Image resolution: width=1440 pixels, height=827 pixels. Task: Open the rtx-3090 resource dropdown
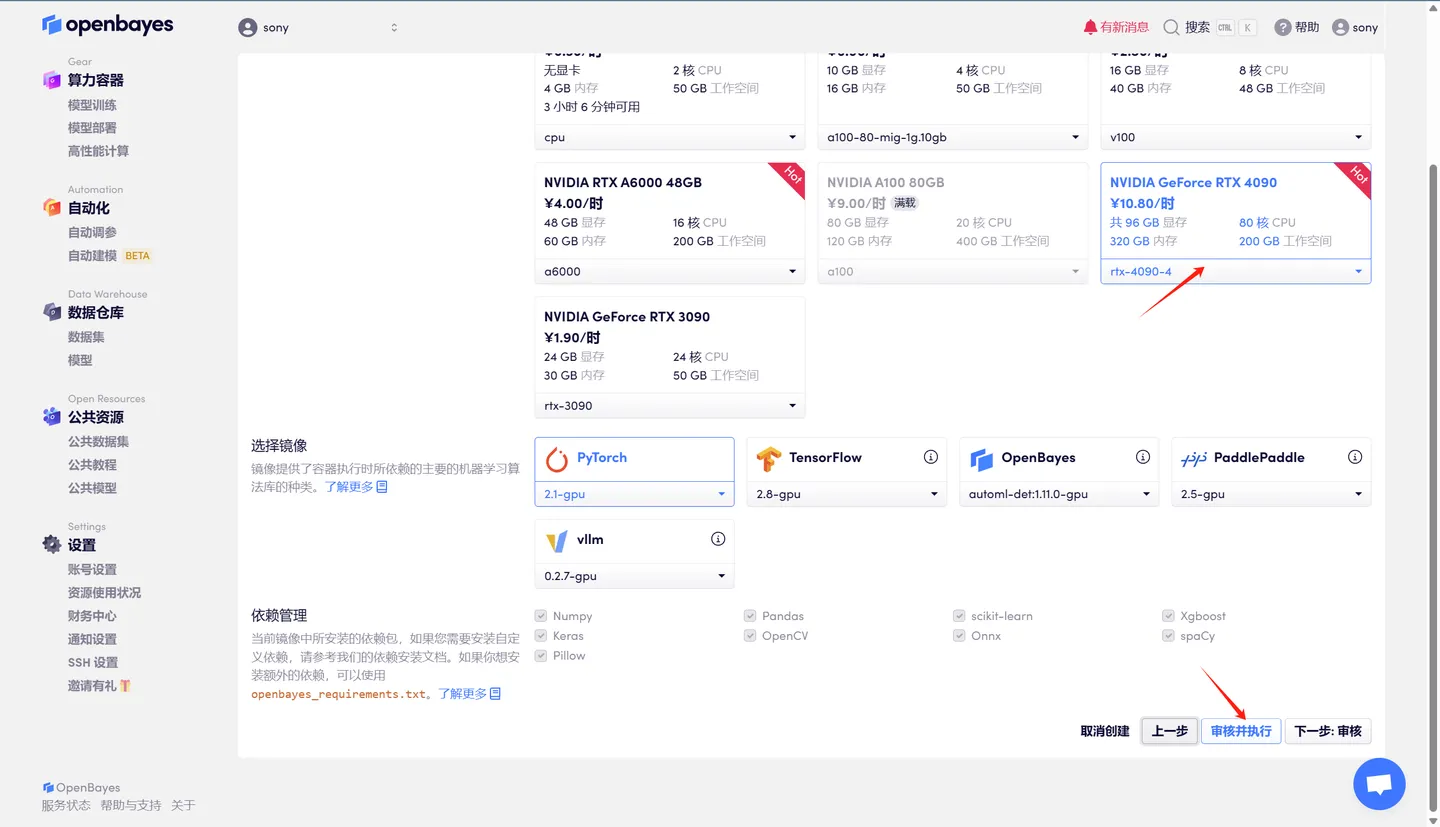670,405
